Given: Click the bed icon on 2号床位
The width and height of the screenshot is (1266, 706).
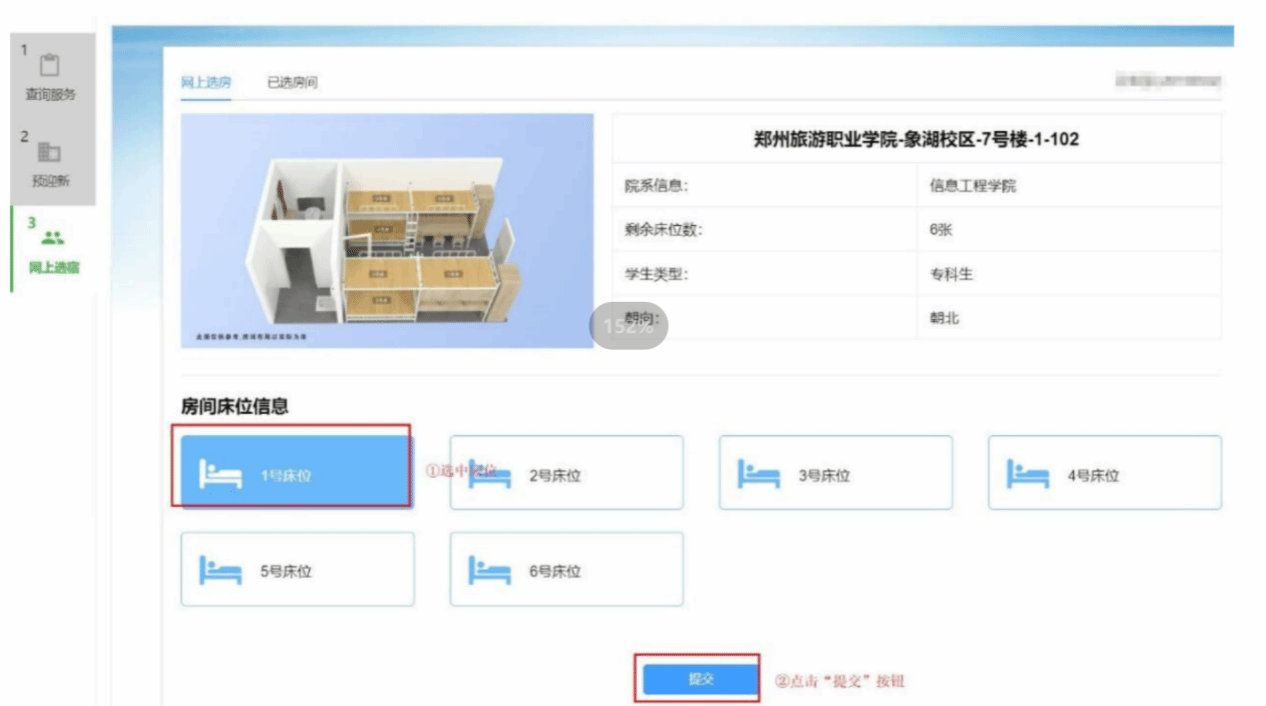Looking at the screenshot, I should (490, 474).
